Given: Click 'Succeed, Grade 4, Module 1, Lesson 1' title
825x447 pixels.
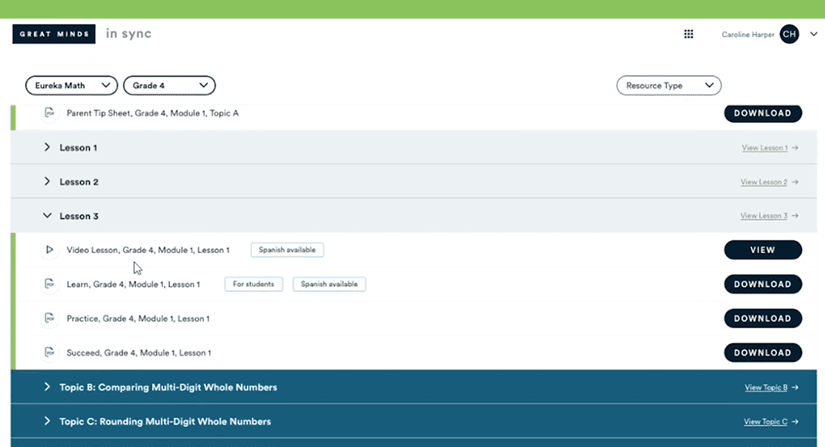Looking at the screenshot, I should (x=139, y=352).
